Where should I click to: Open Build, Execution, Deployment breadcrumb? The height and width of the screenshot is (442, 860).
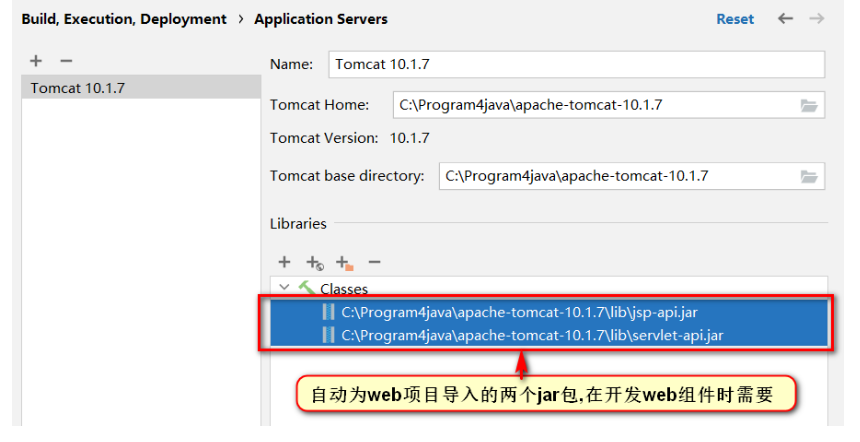click(x=124, y=19)
